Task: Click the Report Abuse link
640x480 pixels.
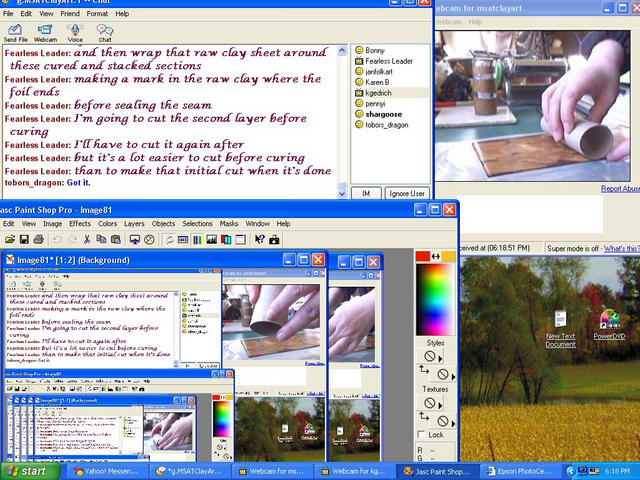Action: click(620, 189)
